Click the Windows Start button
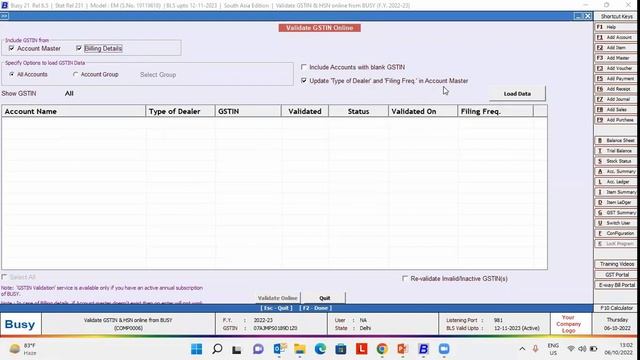The height and width of the screenshot is (360, 640). click(196, 349)
